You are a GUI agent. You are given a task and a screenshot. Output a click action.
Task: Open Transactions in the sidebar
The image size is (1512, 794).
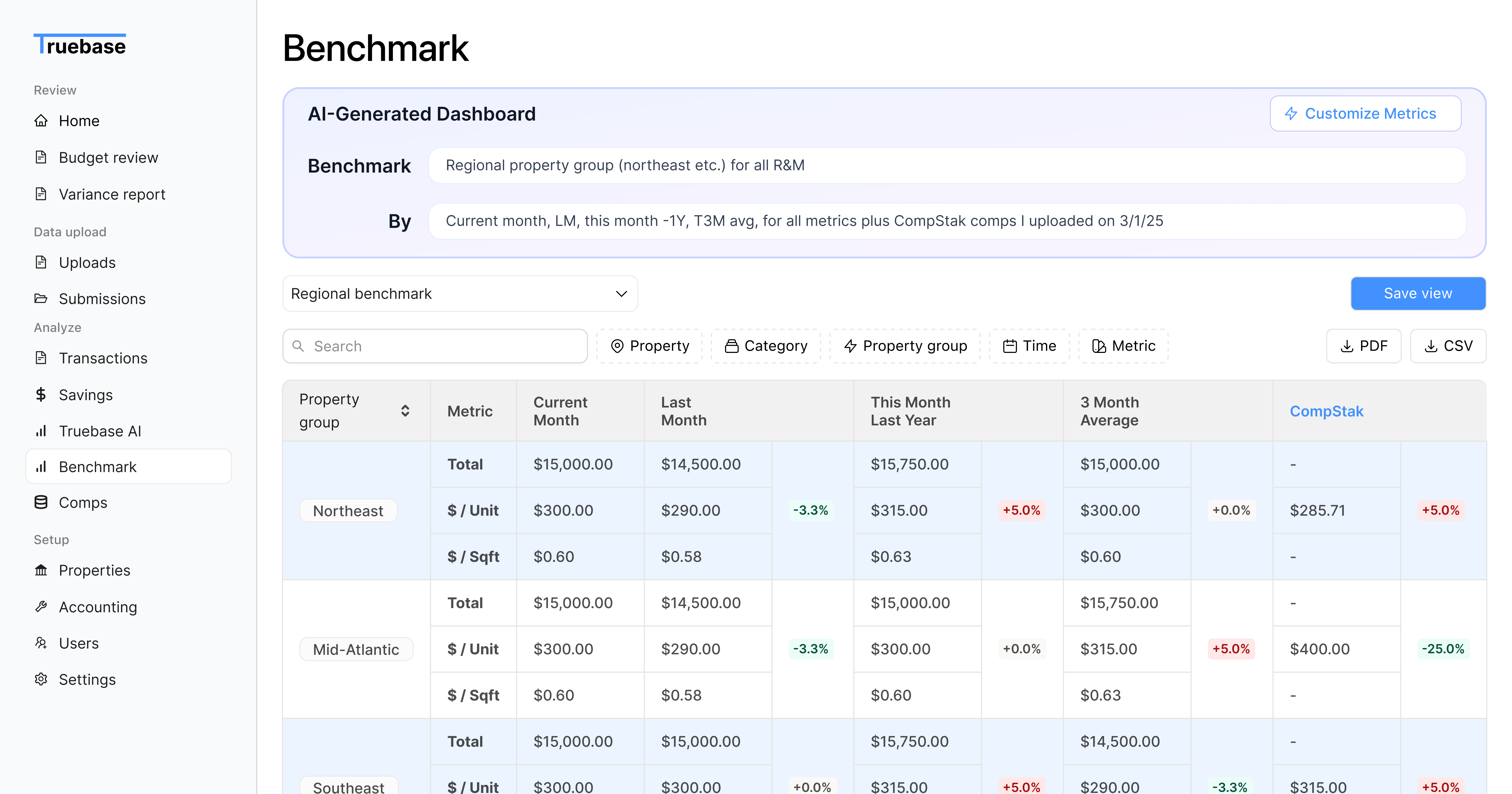tap(103, 358)
